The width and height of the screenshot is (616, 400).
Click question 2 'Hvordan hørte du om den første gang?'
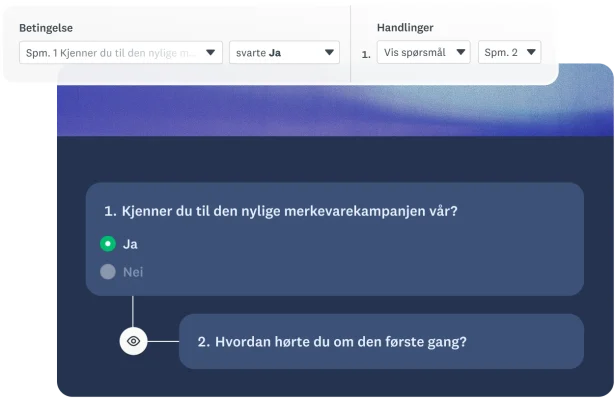[x=341, y=342]
